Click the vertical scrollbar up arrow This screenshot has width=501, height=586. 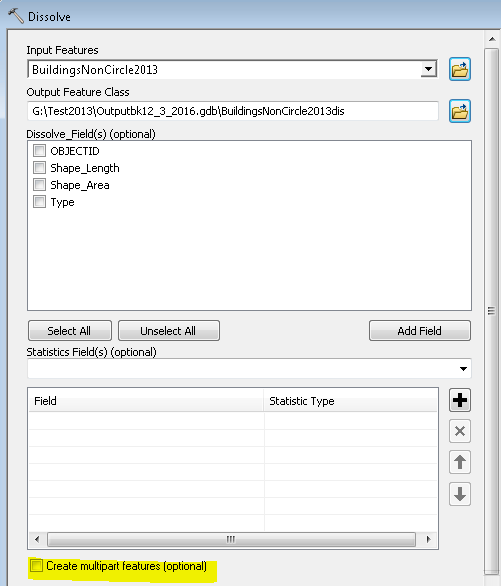click(492, 39)
